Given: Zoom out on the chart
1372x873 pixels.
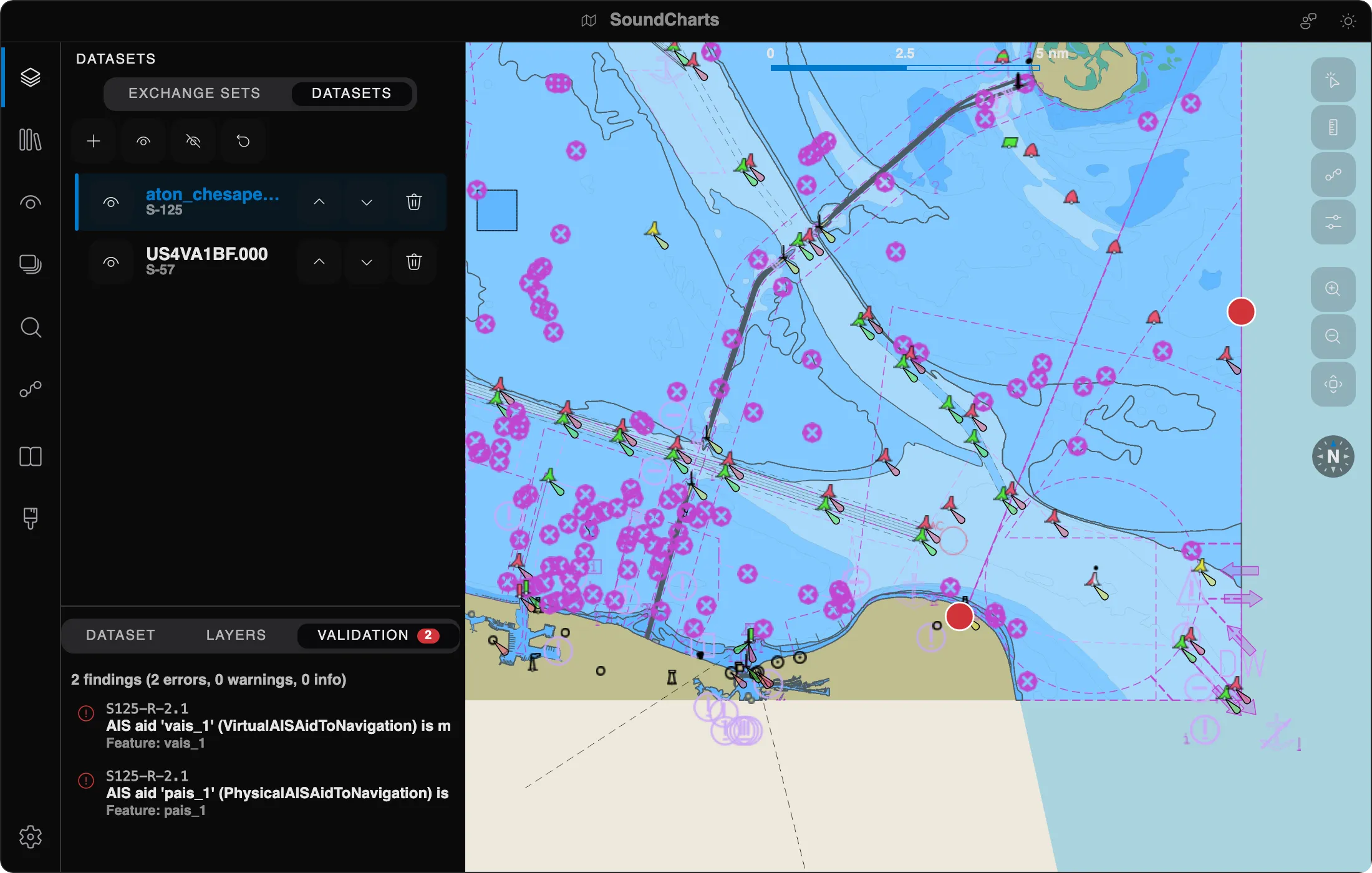Looking at the screenshot, I should (x=1333, y=337).
